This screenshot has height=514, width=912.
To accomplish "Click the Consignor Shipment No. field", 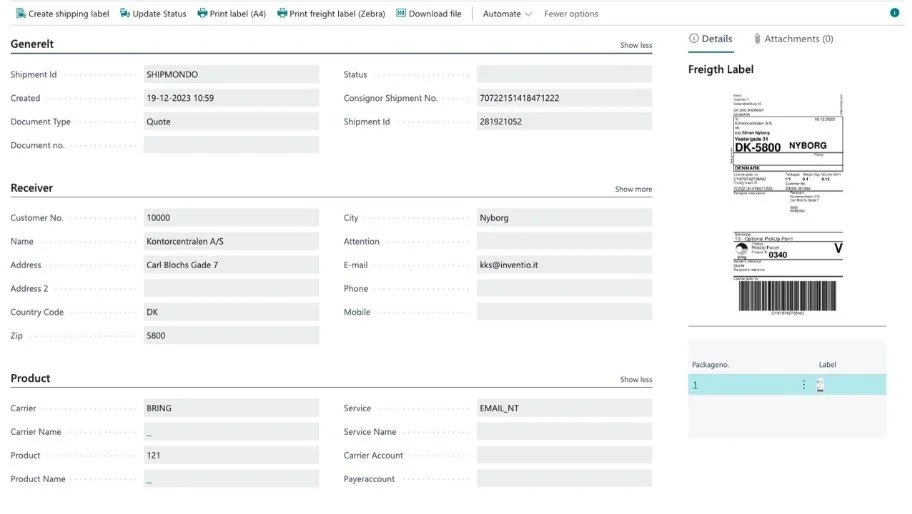I will [x=564, y=98].
